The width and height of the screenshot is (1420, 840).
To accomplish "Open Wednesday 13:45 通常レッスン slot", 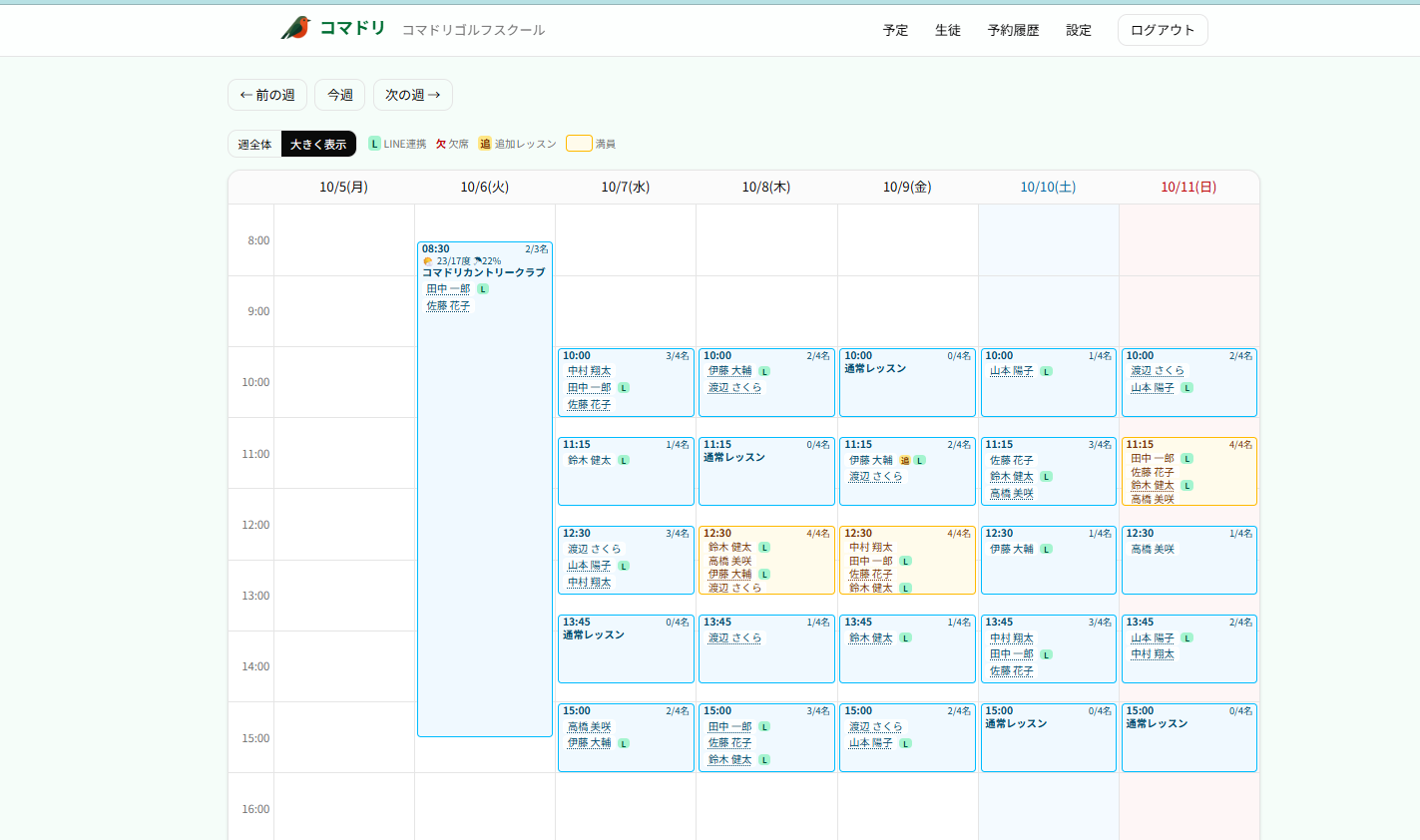I will pyautogui.click(x=626, y=648).
